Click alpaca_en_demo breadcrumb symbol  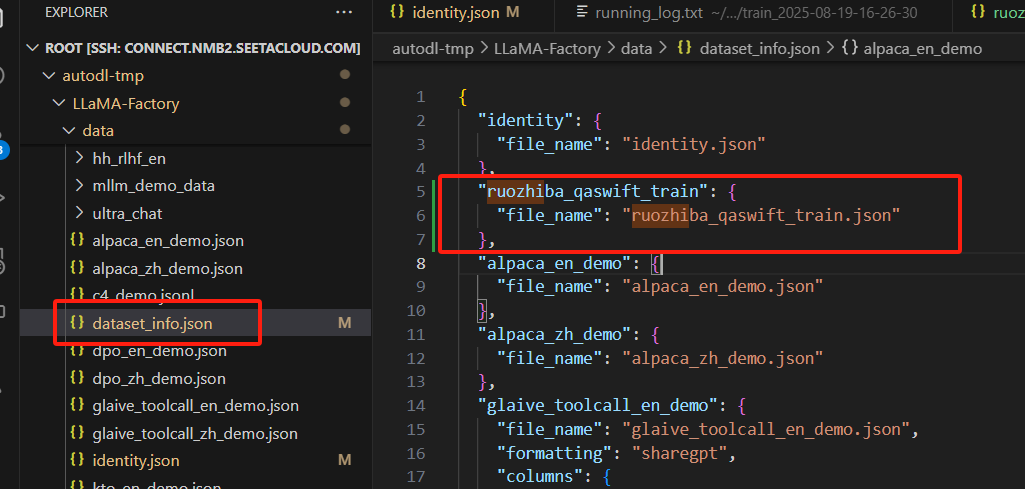coord(922,49)
